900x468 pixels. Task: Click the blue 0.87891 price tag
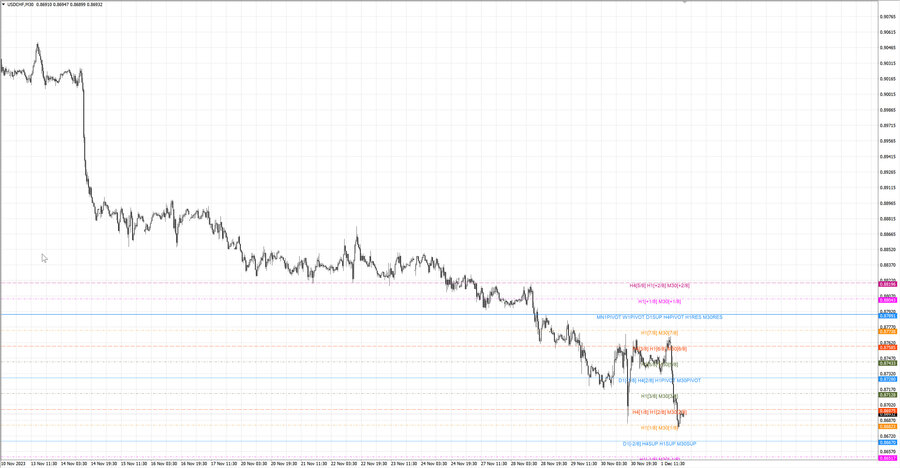pos(888,316)
